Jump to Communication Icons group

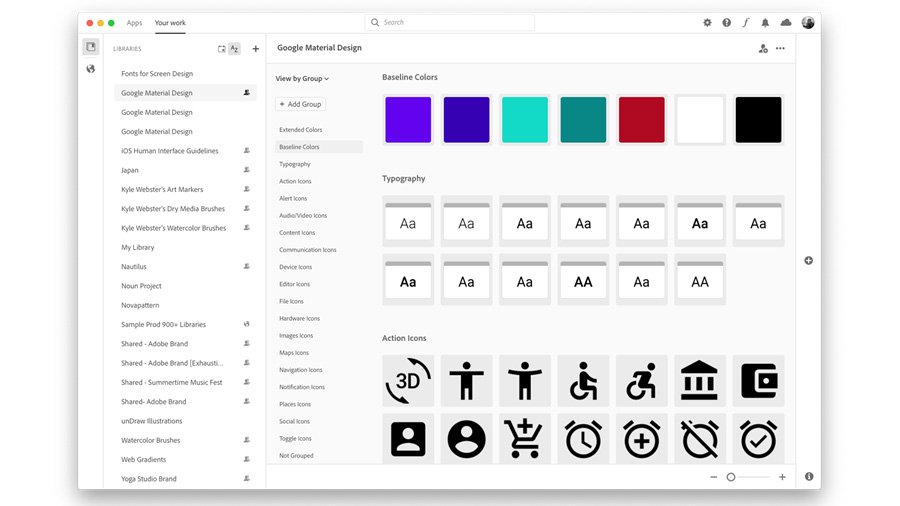tap(308, 250)
